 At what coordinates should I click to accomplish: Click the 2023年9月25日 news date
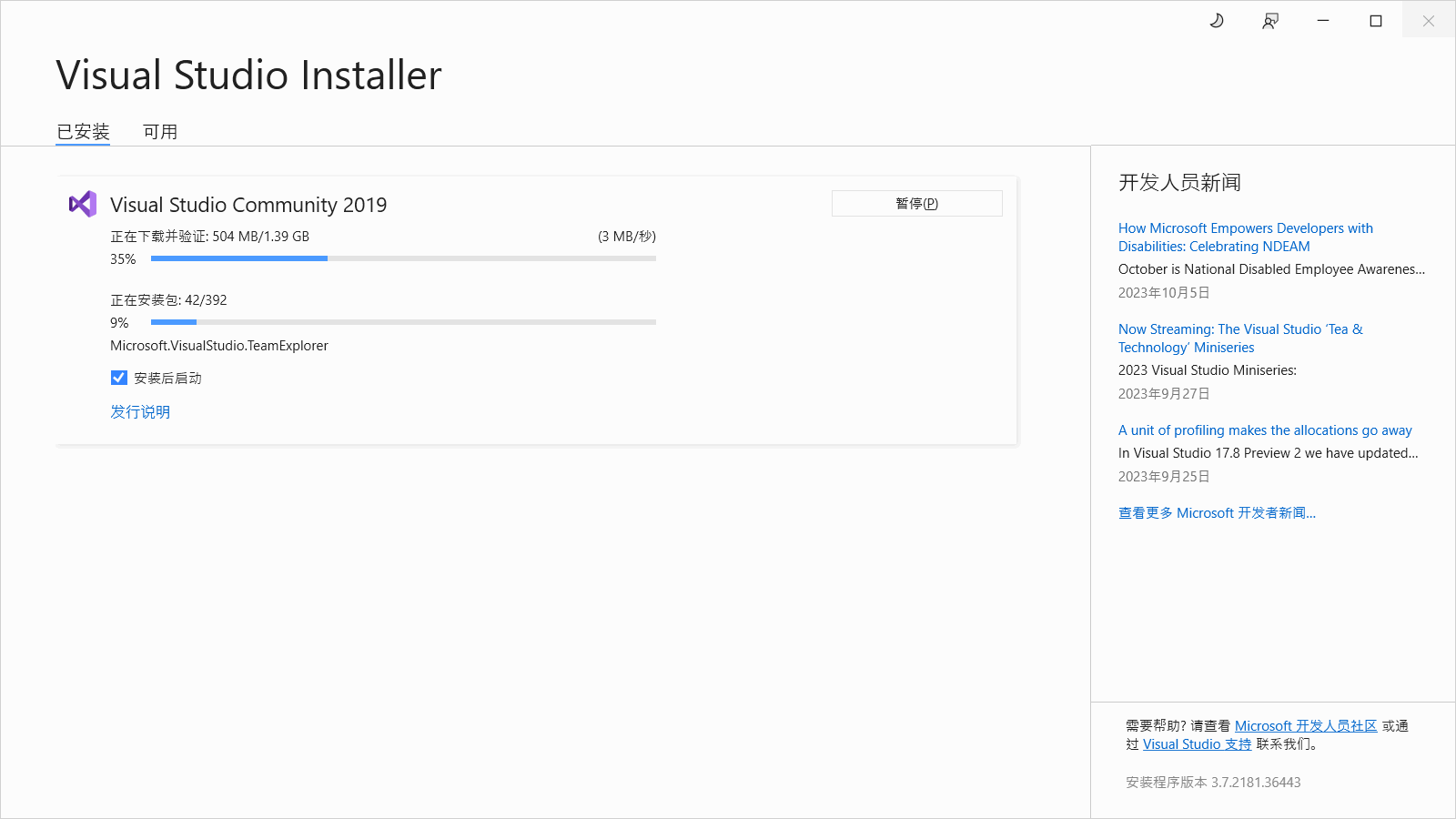click(1164, 477)
